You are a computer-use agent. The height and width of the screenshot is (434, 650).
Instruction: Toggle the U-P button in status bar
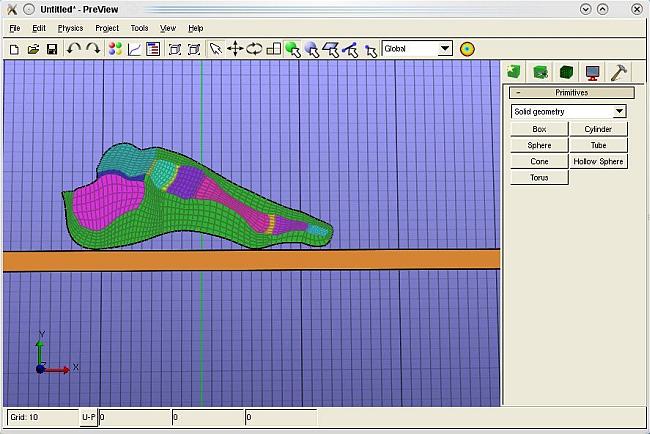[89, 417]
